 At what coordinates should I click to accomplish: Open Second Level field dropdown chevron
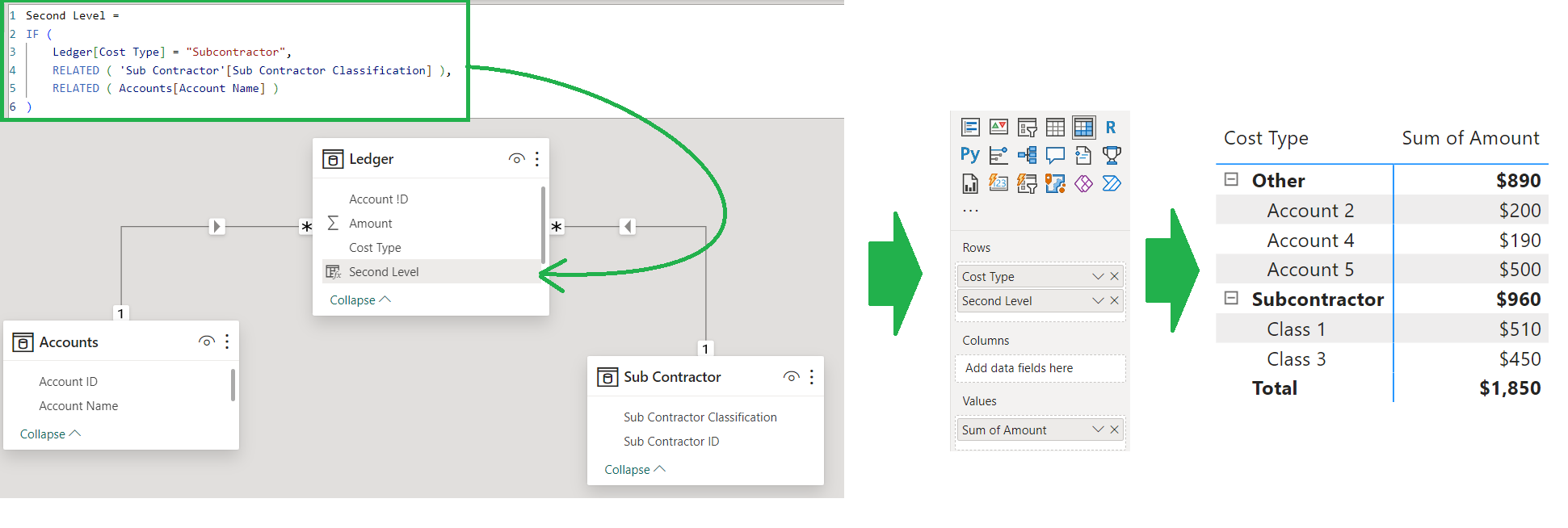(1098, 300)
